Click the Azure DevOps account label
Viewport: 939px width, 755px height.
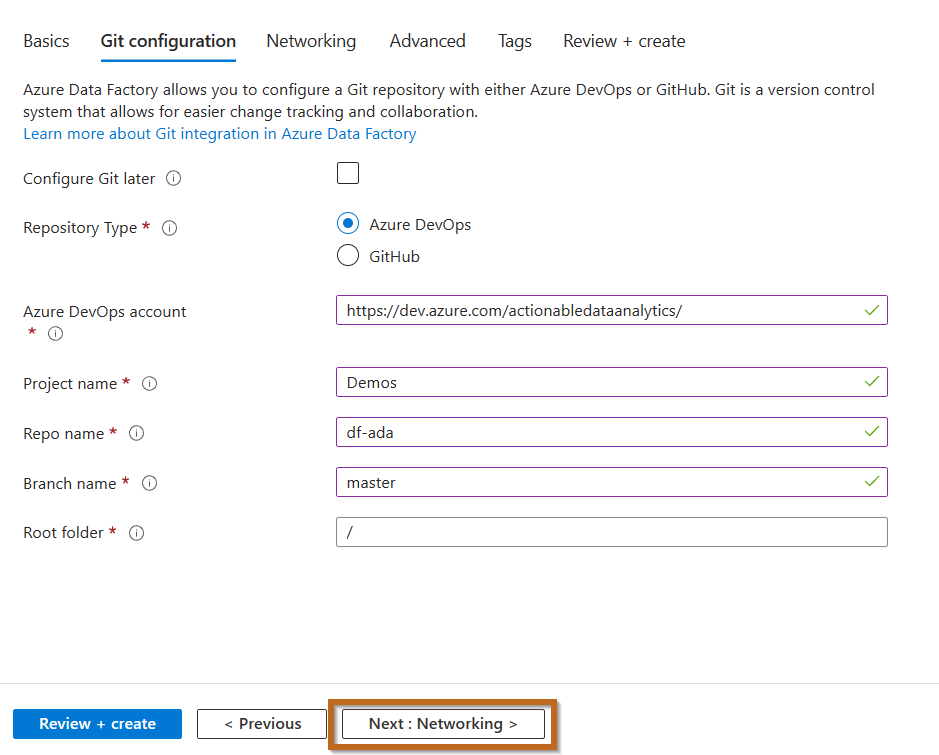click(x=105, y=312)
